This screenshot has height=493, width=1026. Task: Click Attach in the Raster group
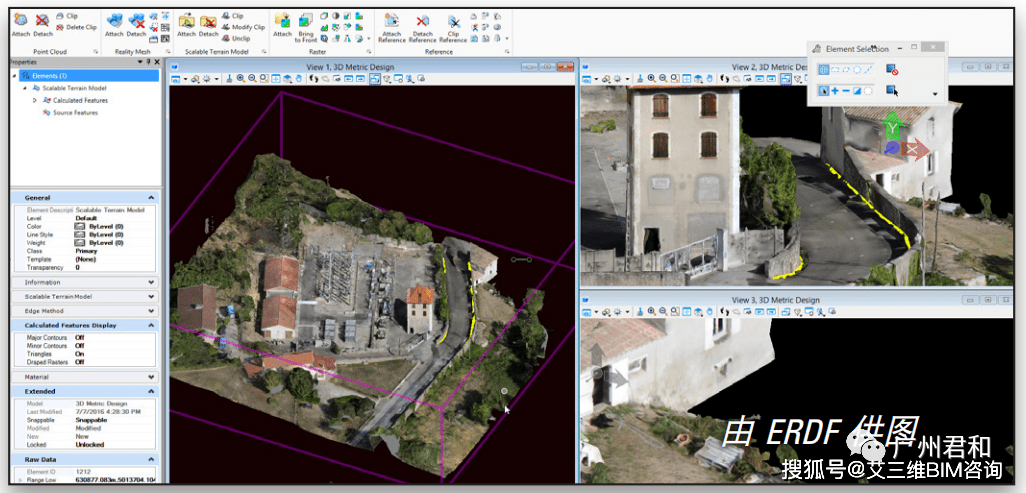(x=283, y=25)
